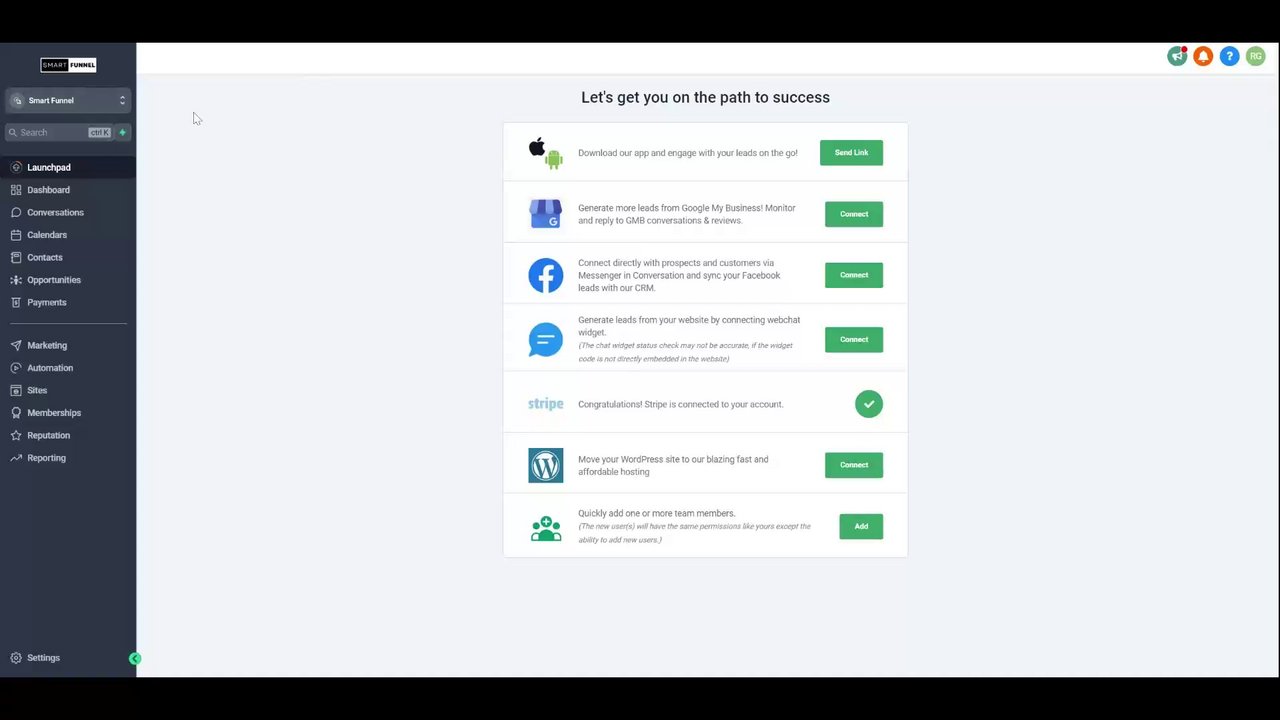Click the WordPress logo icon
Image resolution: width=1280 pixels, height=720 pixels.
click(x=546, y=465)
